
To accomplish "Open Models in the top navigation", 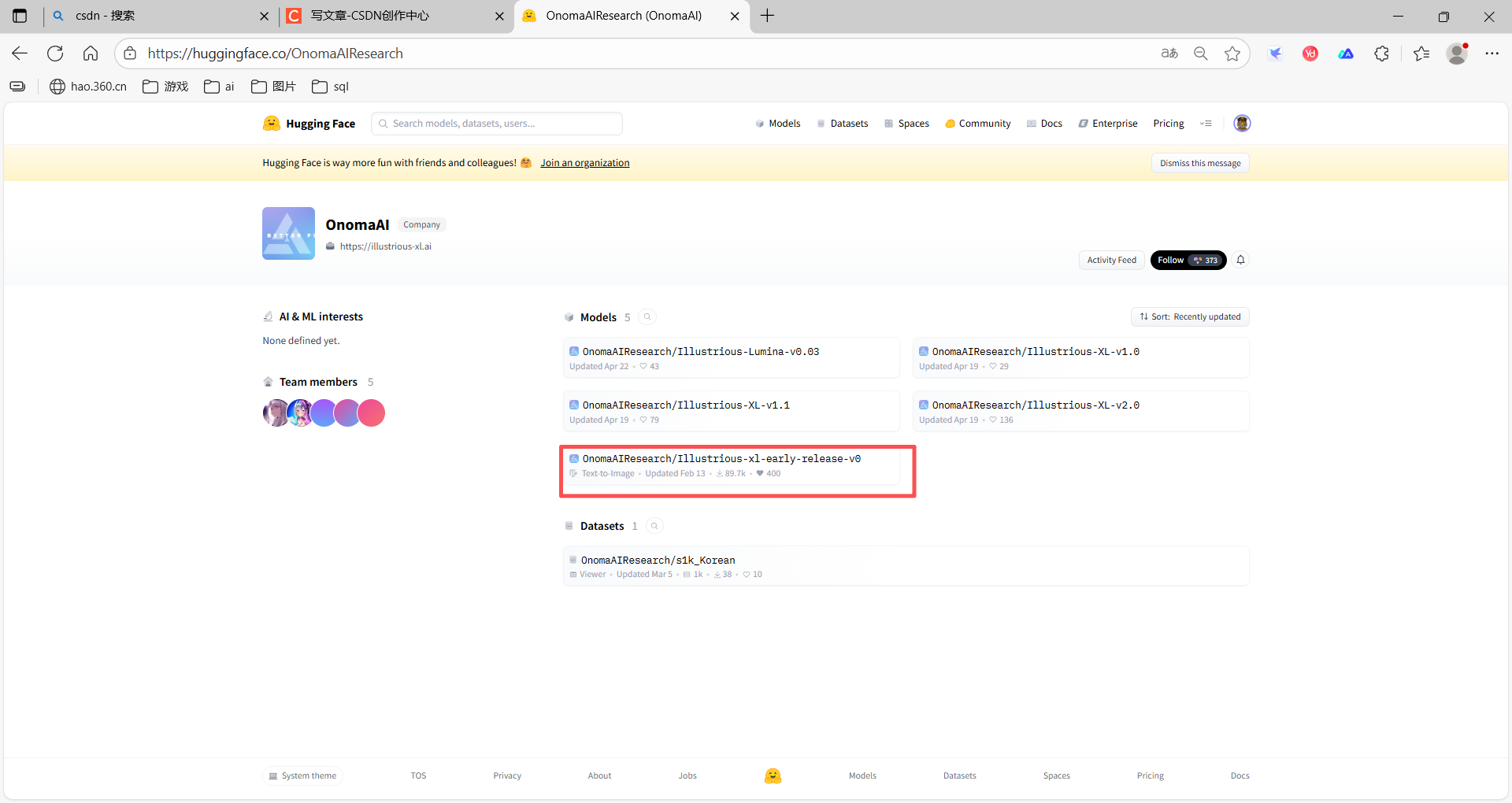I will tap(777, 124).
